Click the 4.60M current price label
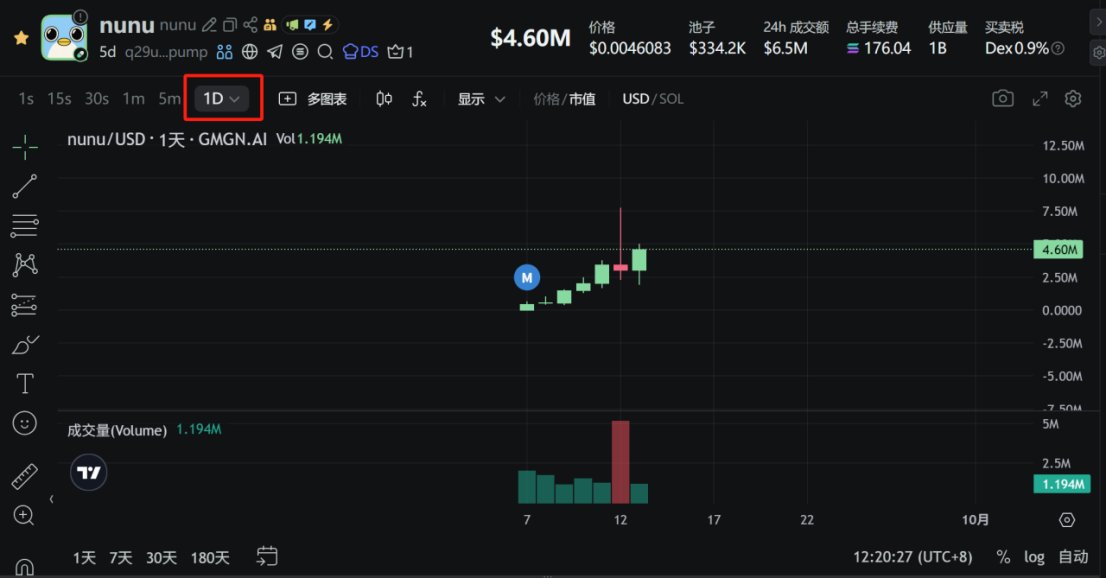 click(1058, 249)
